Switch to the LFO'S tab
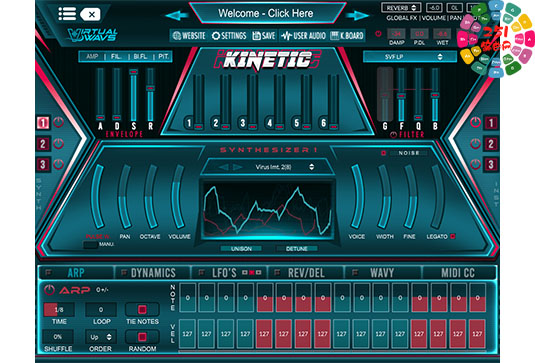 [x=229, y=273]
